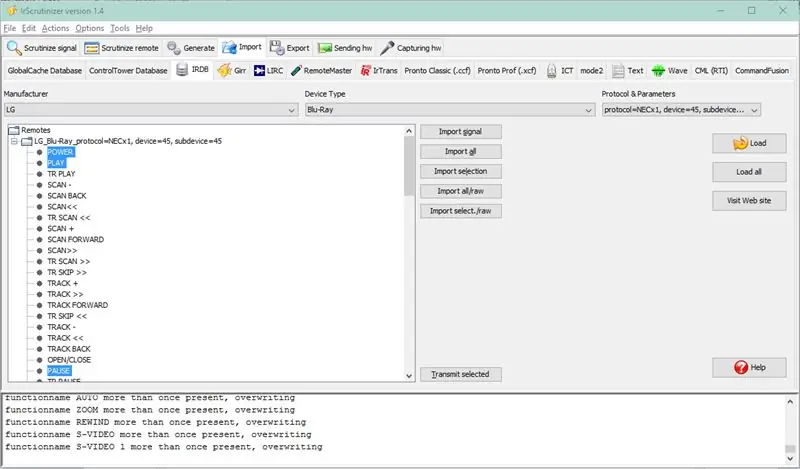Select the OPEN/CLOSE command
Image resolution: width=800 pixels, height=469 pixels.
tap(69, 360)
